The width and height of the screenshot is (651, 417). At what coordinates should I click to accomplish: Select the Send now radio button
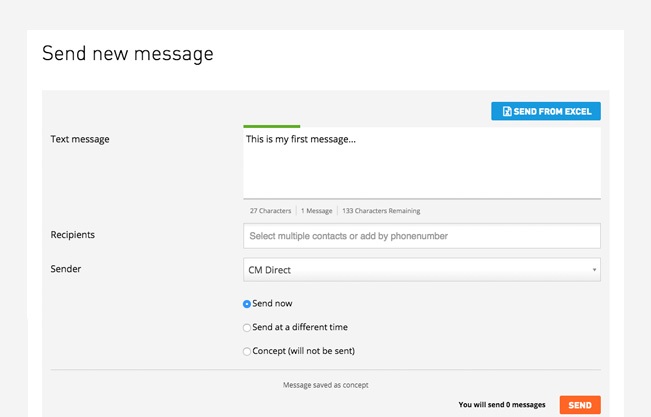coord(247,304)
